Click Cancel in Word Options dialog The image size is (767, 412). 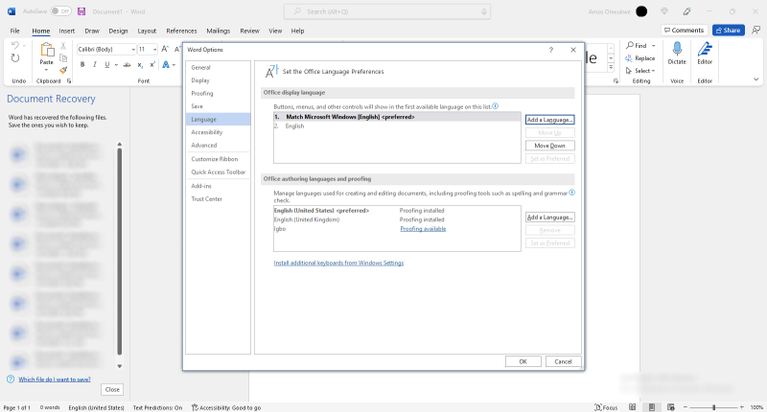pos(563,362)
